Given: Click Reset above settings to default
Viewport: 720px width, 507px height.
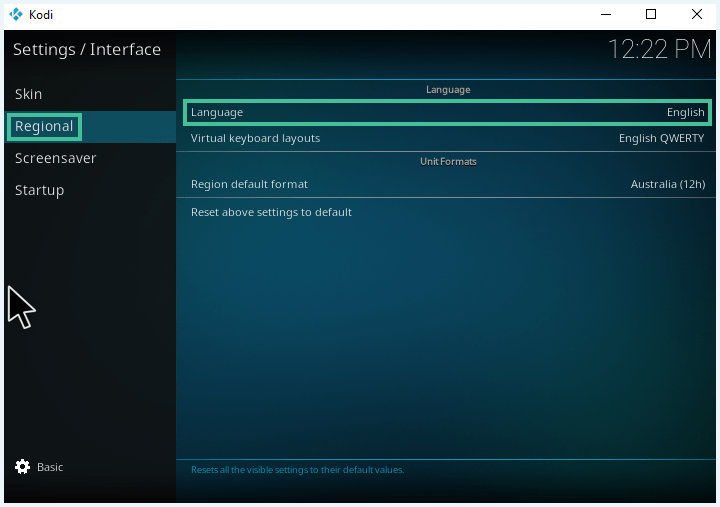Looking at the screenshot, I should (448, 212).
